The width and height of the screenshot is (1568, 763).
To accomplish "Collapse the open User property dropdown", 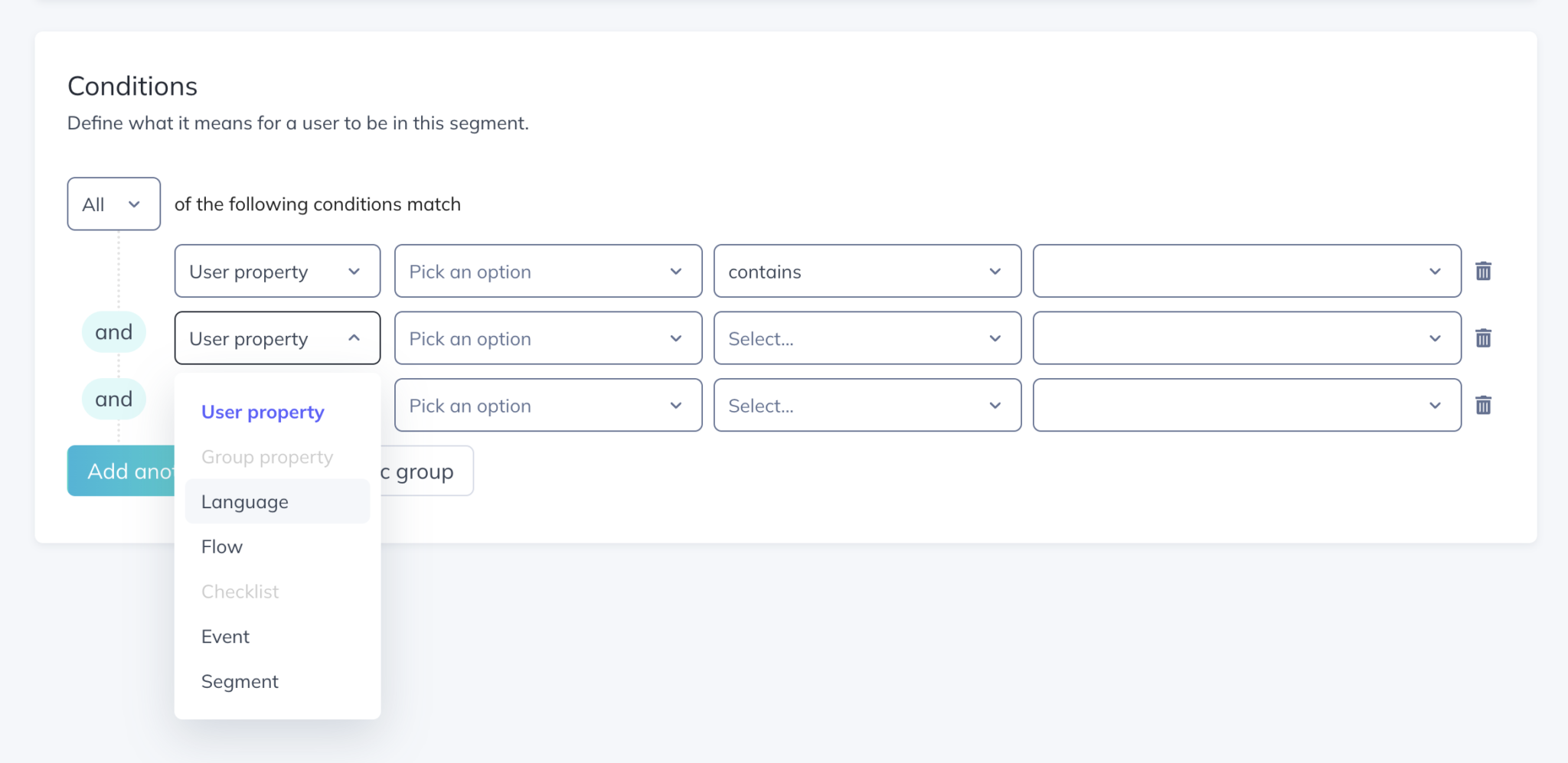I will coord(276,337).
